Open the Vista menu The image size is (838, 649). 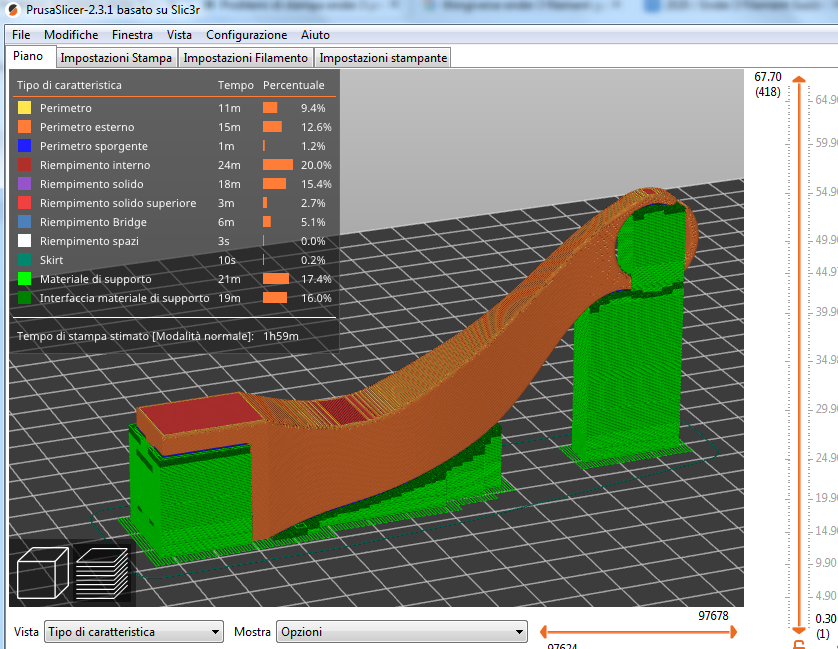[x=179, y=35]
